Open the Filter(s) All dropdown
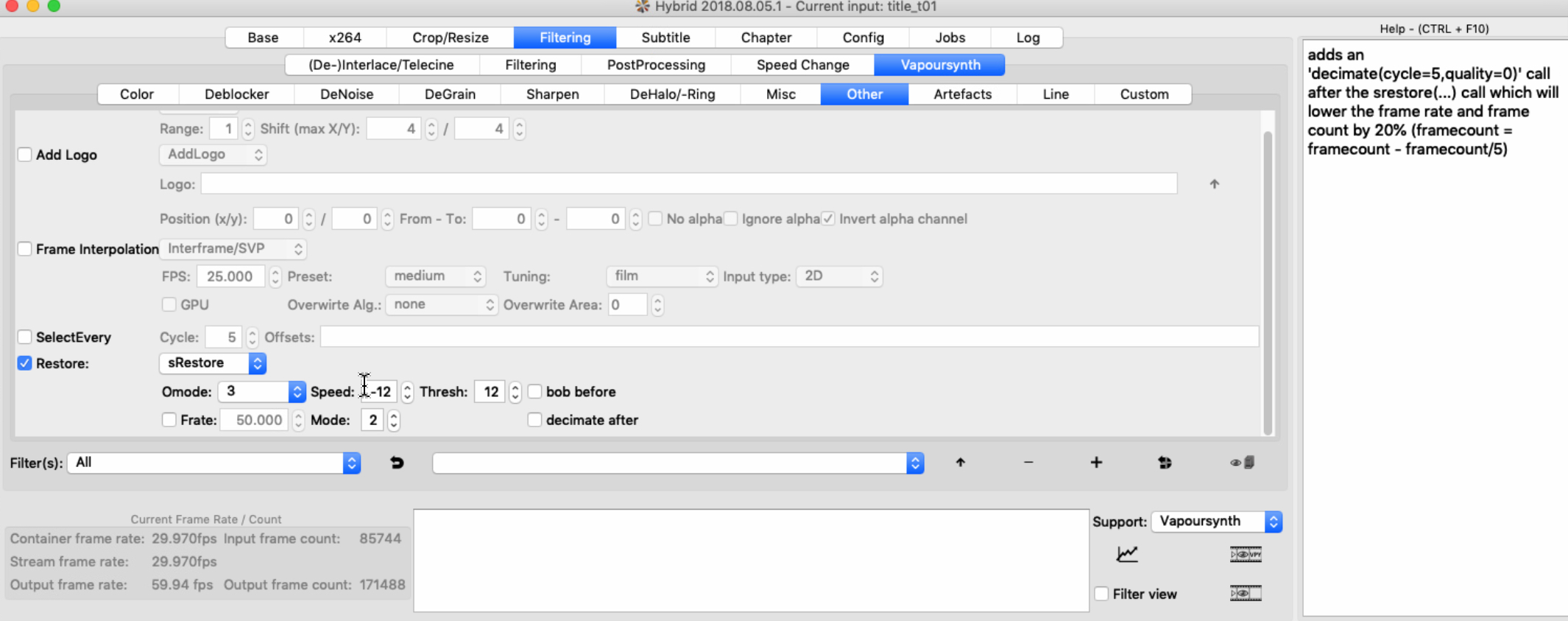 tap(213, 463)
